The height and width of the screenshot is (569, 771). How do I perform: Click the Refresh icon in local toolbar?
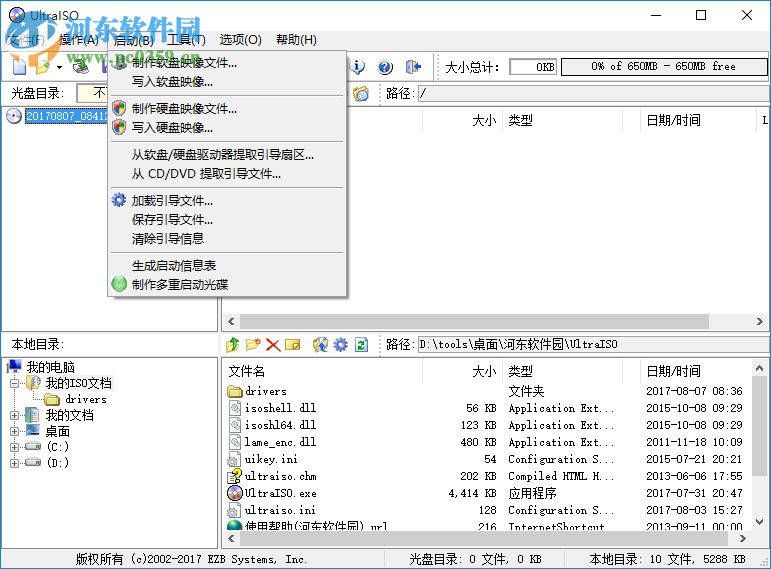pyautogui.click(x=361, y=345)
